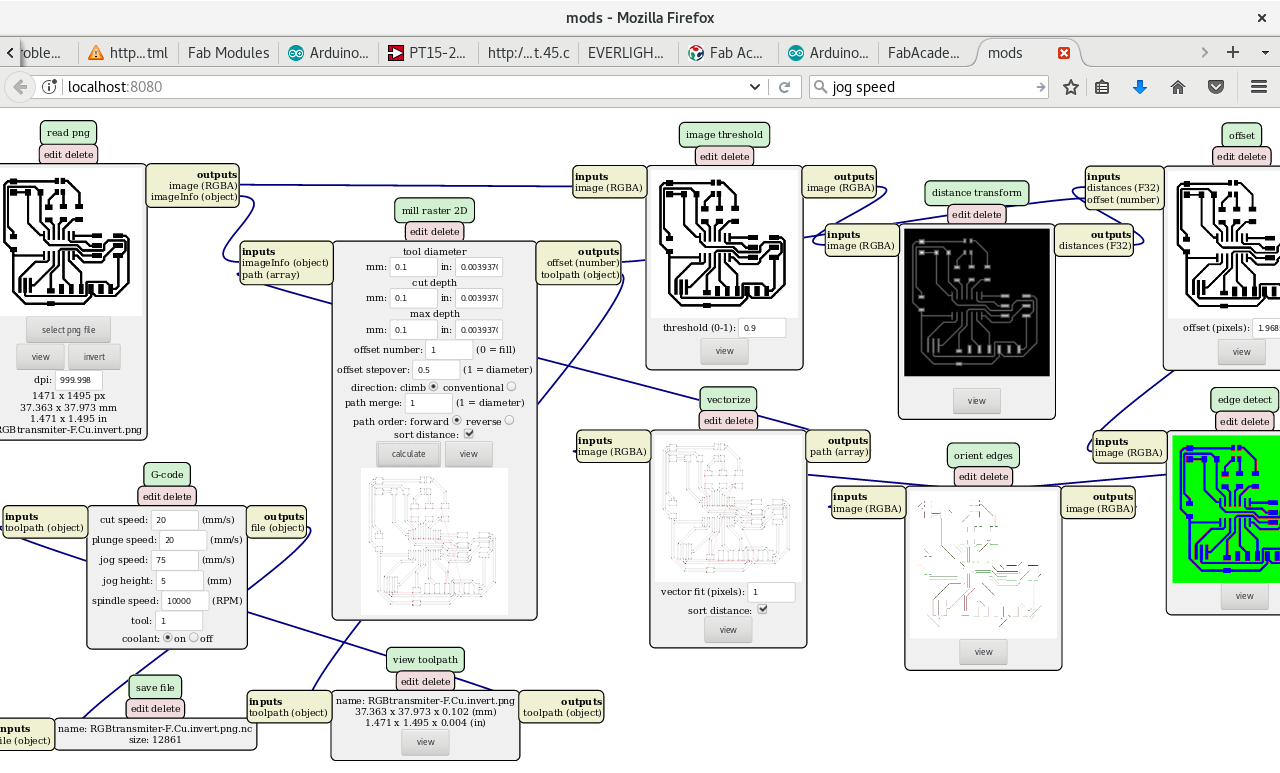Click 'file (object)' output of G-code
Screen dimensions: 1280x773
(x=278, y=527)
